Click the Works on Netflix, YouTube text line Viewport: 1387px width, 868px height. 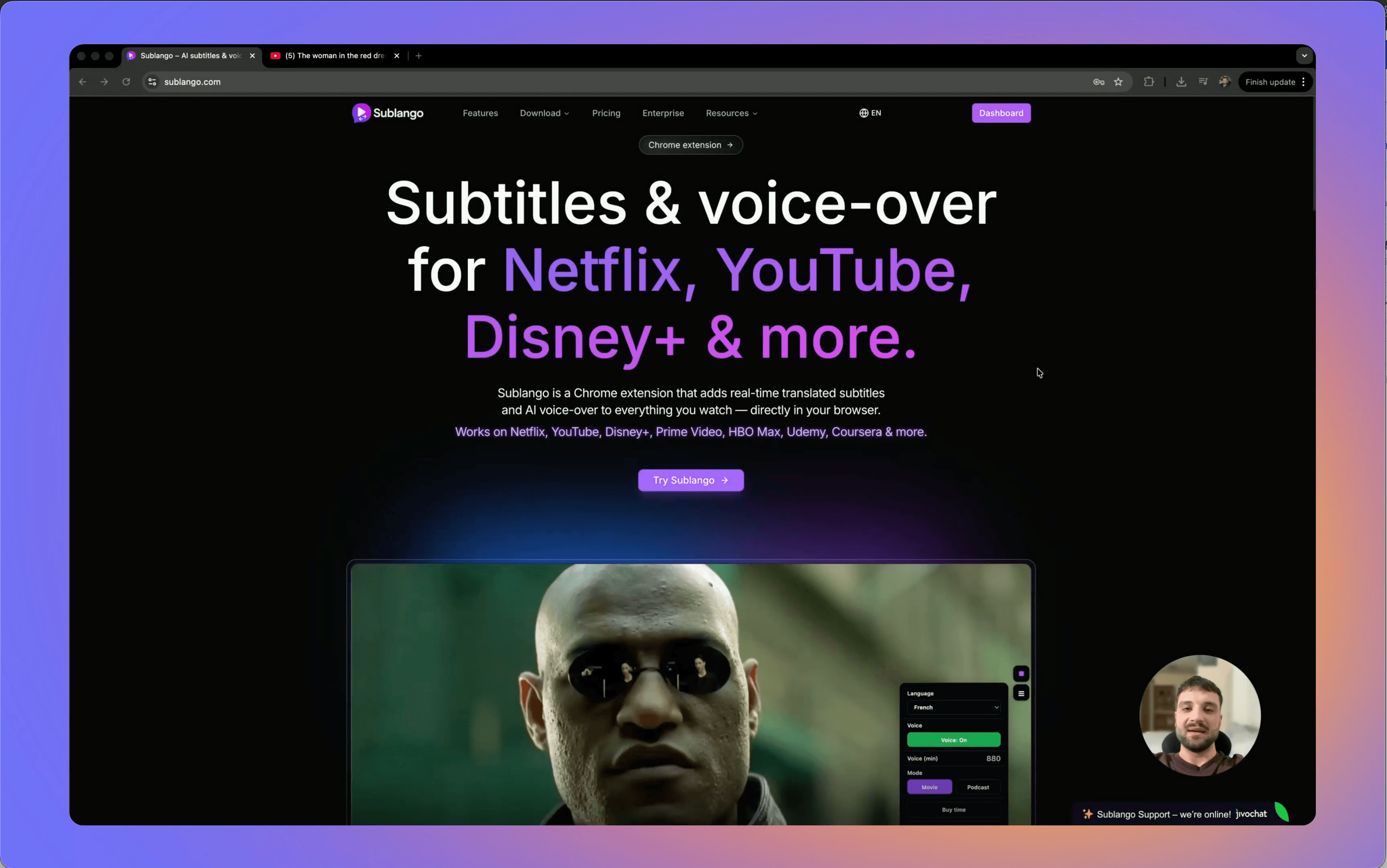[690, 432]
